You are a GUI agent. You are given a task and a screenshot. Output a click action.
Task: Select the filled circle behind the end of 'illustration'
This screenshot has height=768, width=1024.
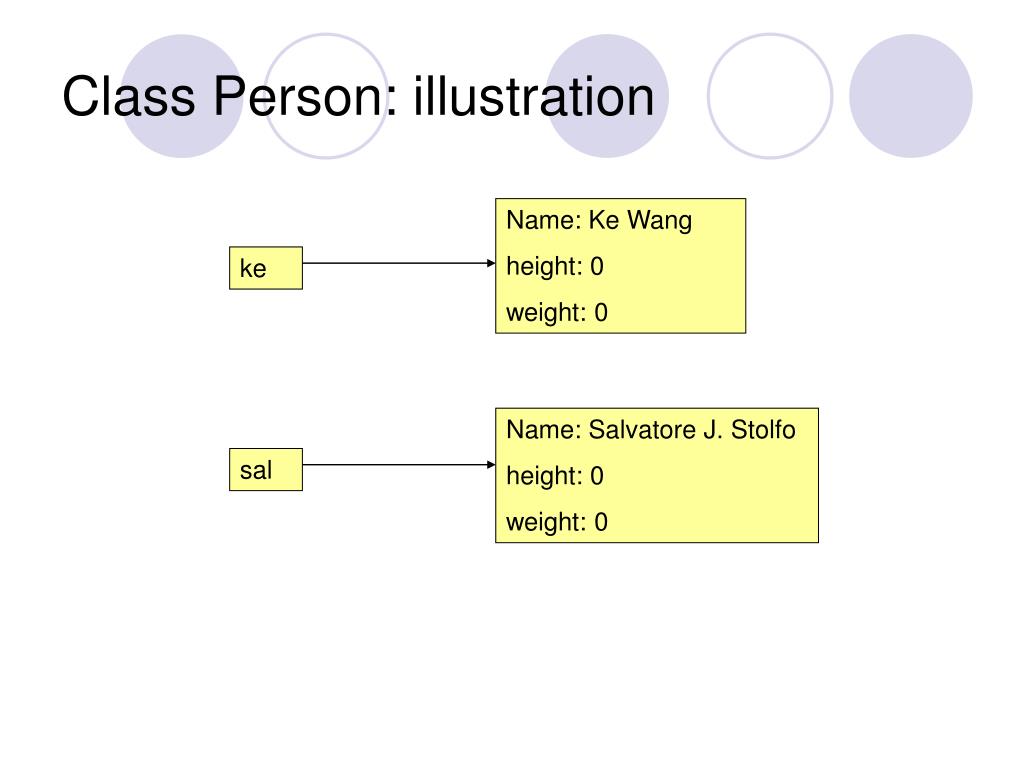point(607,96)
